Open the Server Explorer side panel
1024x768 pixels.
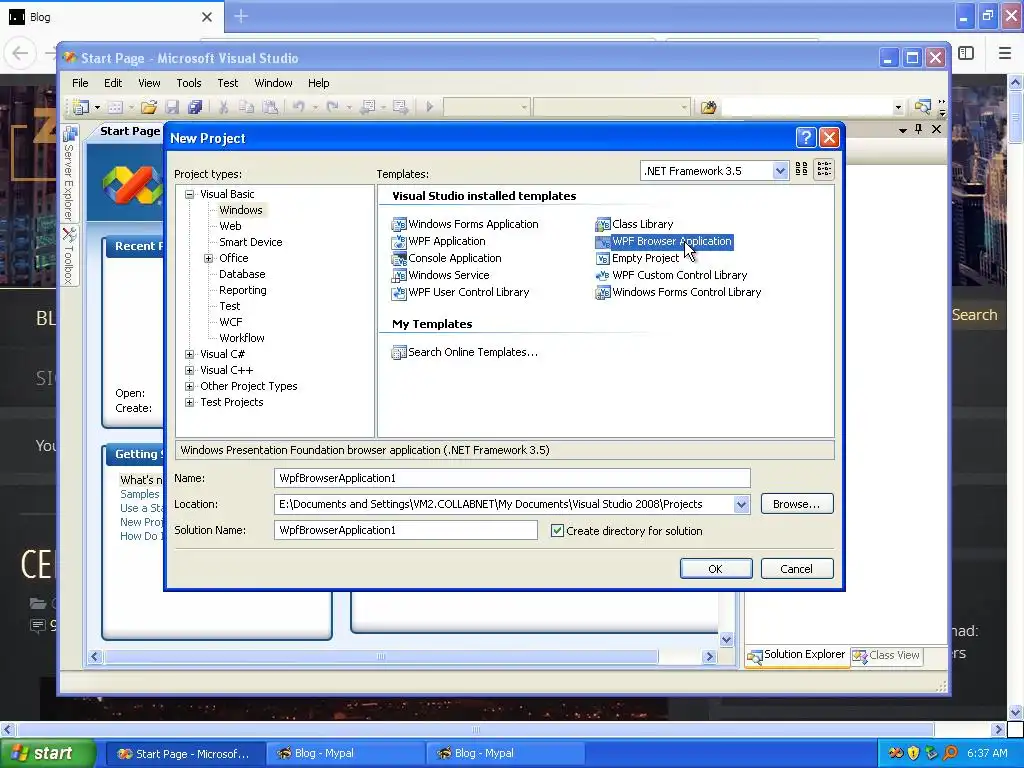click(69, 174)
